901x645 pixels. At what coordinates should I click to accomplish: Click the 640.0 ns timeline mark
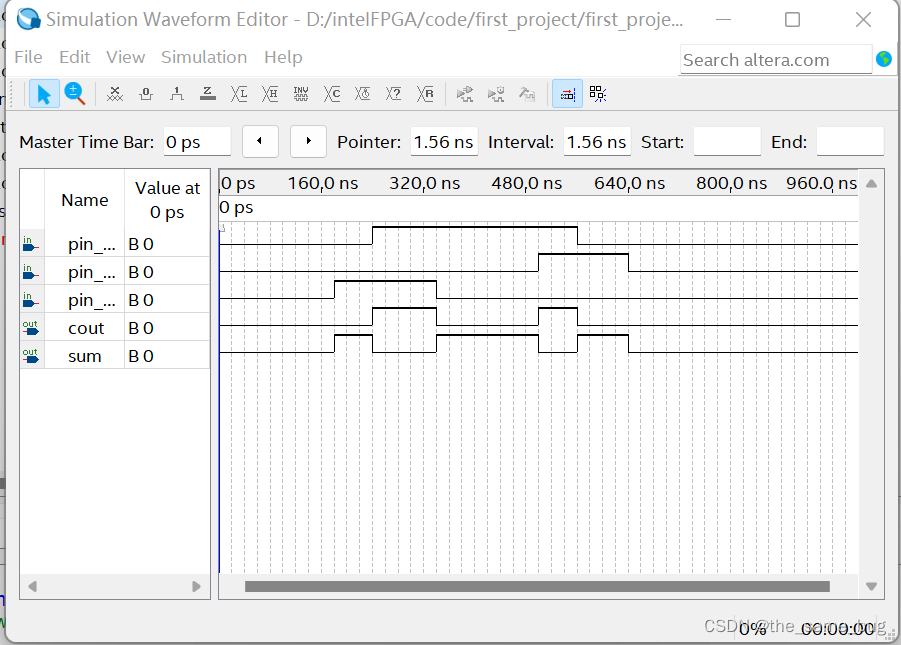(x=629, y=183)
